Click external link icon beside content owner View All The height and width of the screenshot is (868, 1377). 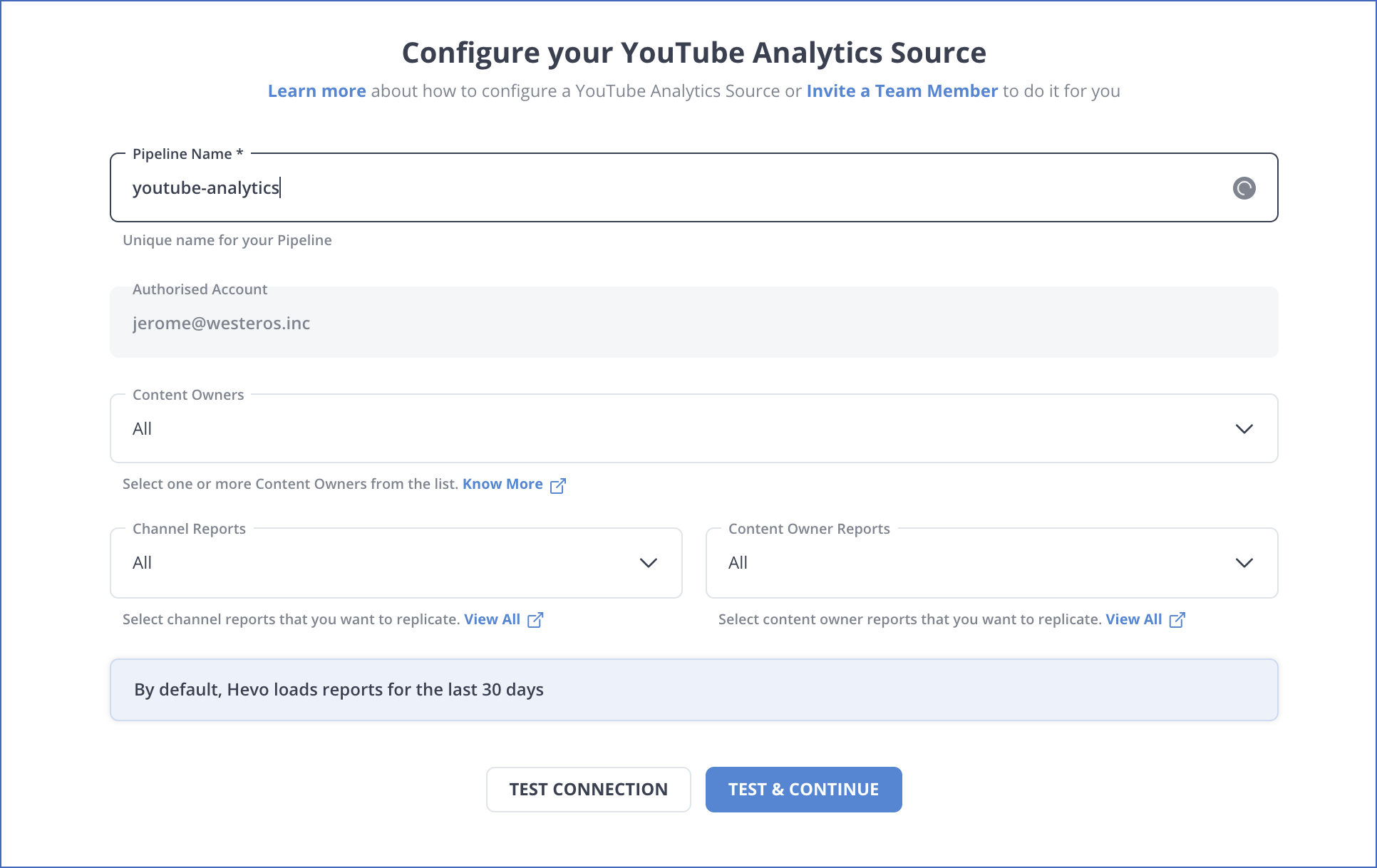[x=1177, y=620]
